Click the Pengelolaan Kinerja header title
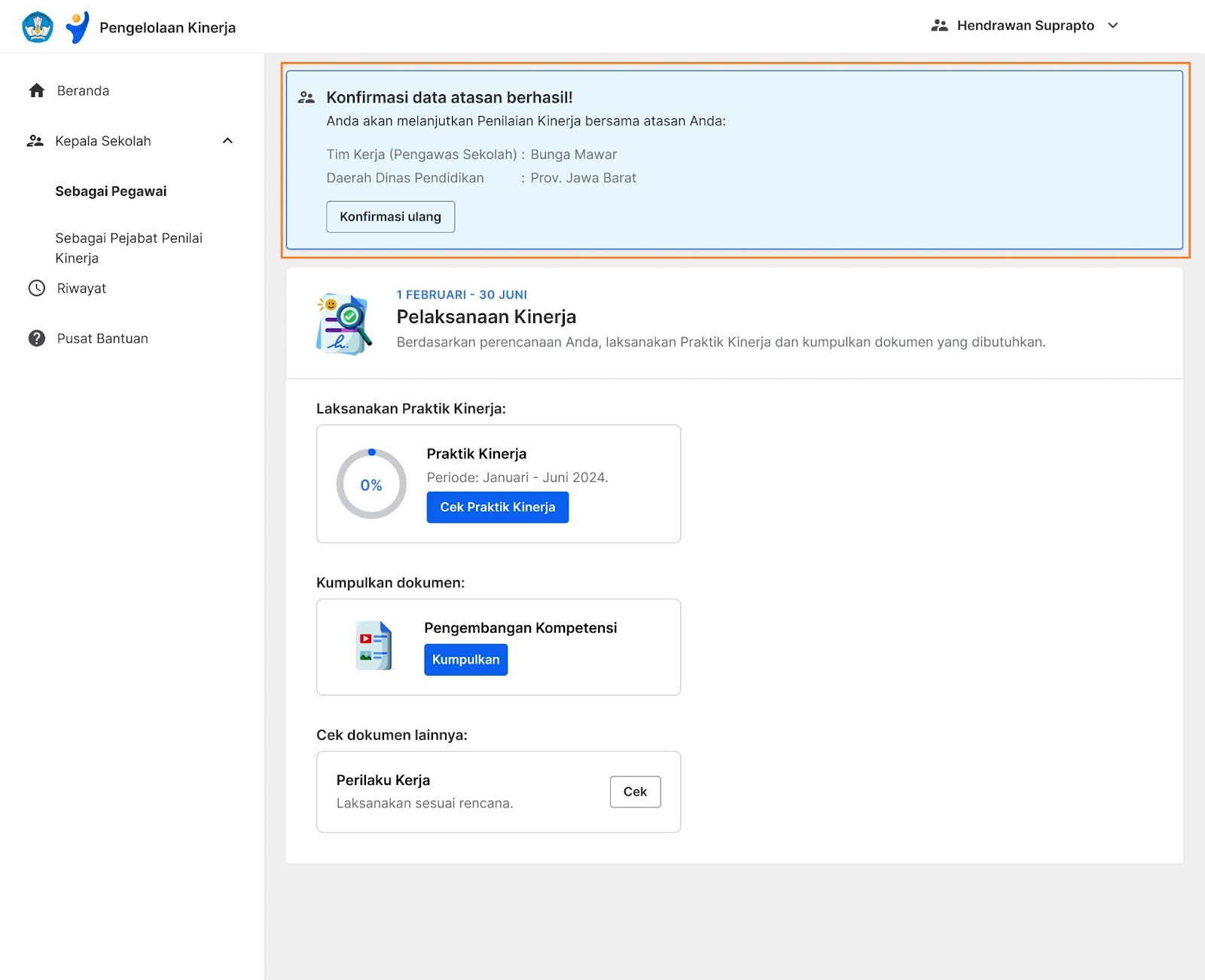 point(167,28)
